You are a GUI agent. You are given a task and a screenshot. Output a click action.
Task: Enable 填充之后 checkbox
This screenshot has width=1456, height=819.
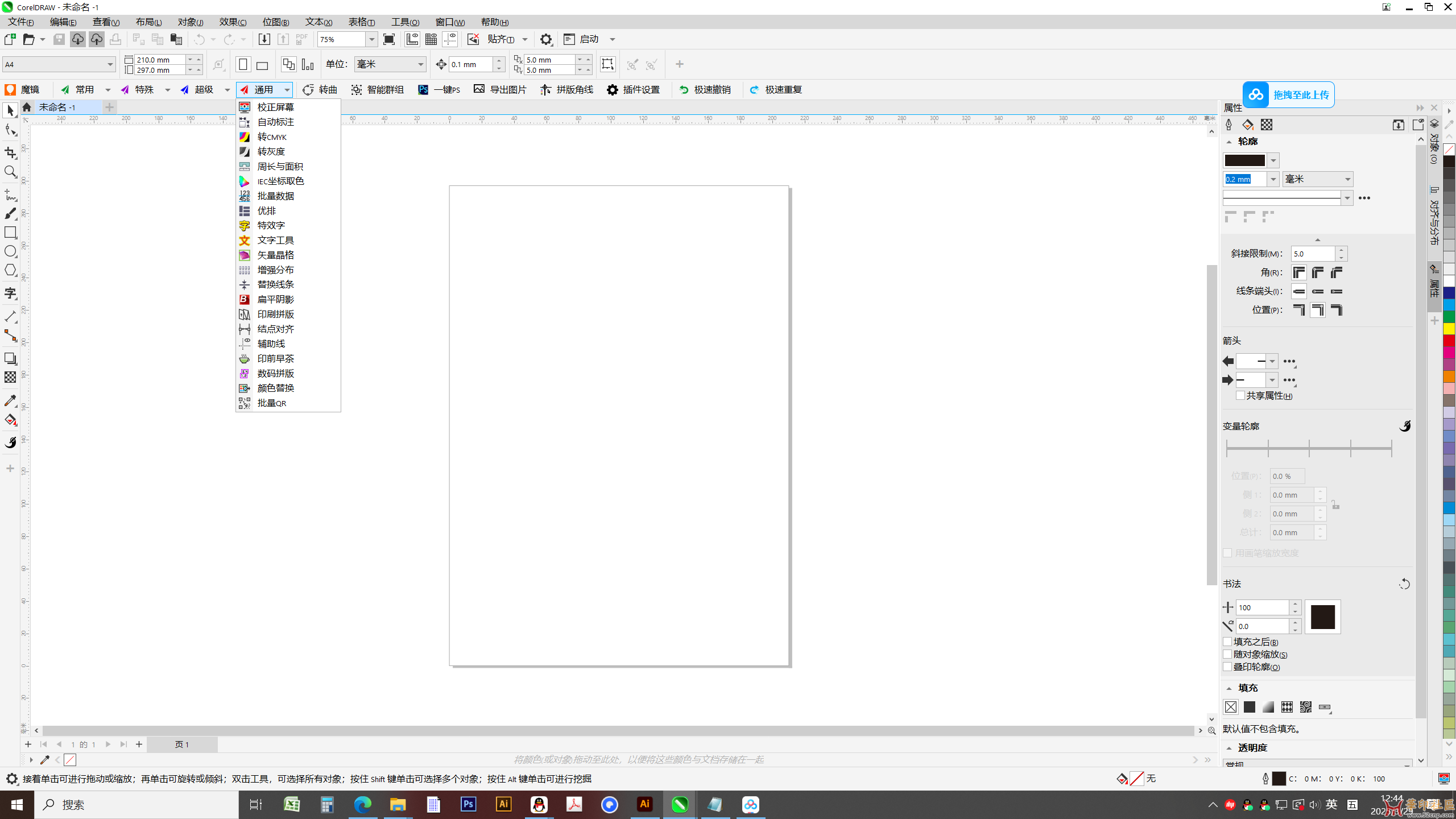coord(1227,642)
